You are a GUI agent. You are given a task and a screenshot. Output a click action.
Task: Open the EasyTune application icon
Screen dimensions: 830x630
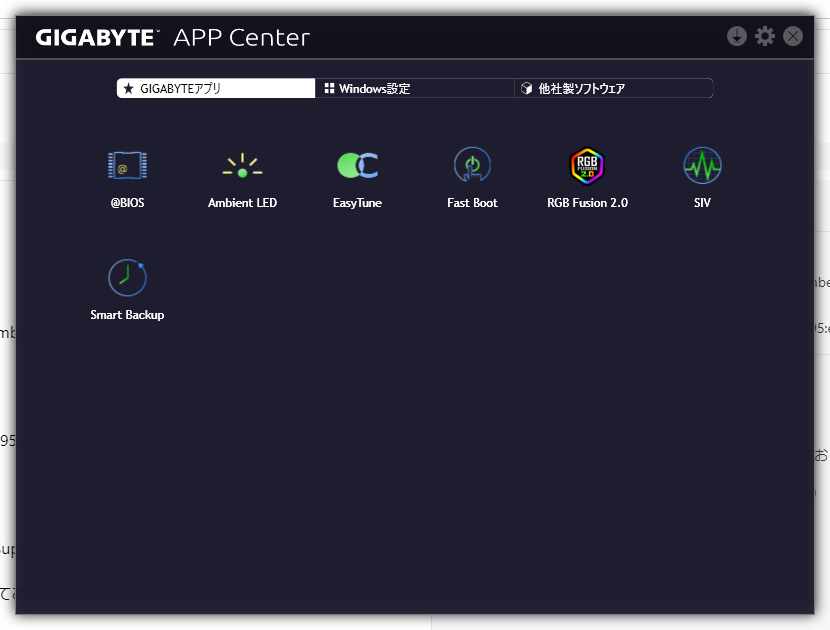[358, 166]
